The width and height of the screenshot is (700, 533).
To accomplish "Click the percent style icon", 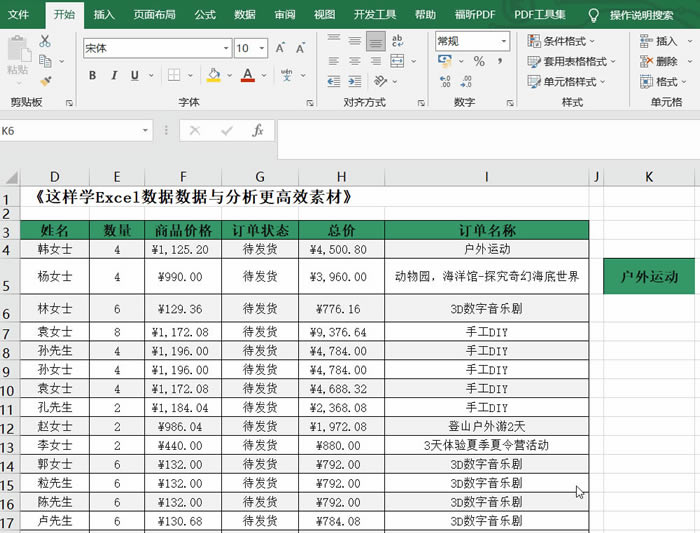I will point(479,62).
